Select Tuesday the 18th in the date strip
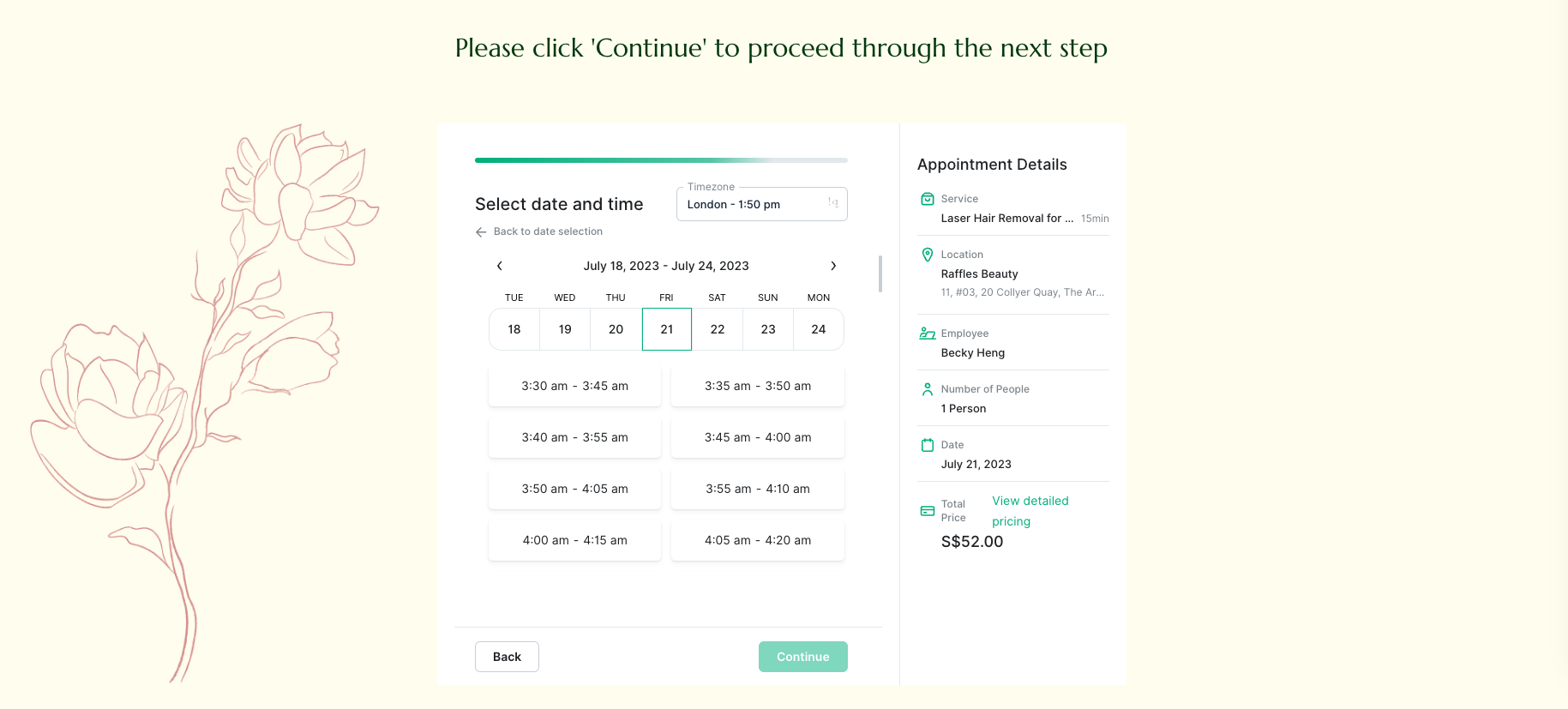 click(514, 329)
